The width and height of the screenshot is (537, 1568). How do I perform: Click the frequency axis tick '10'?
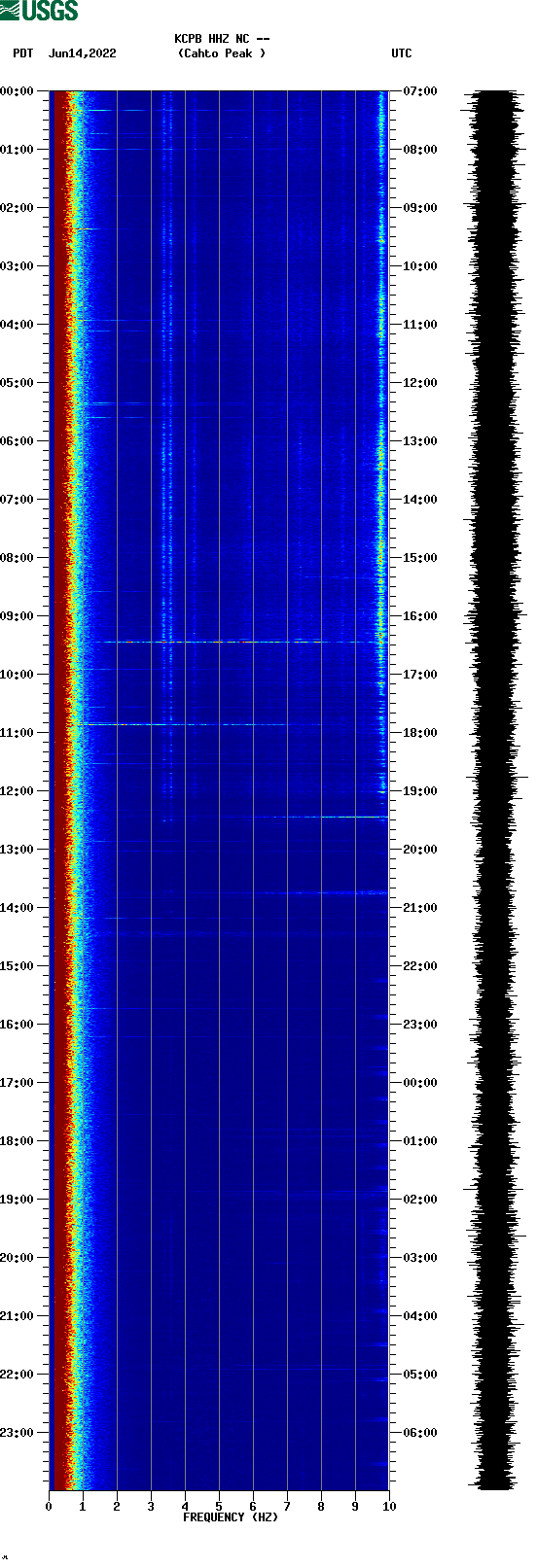click(x=389, y=1507)
